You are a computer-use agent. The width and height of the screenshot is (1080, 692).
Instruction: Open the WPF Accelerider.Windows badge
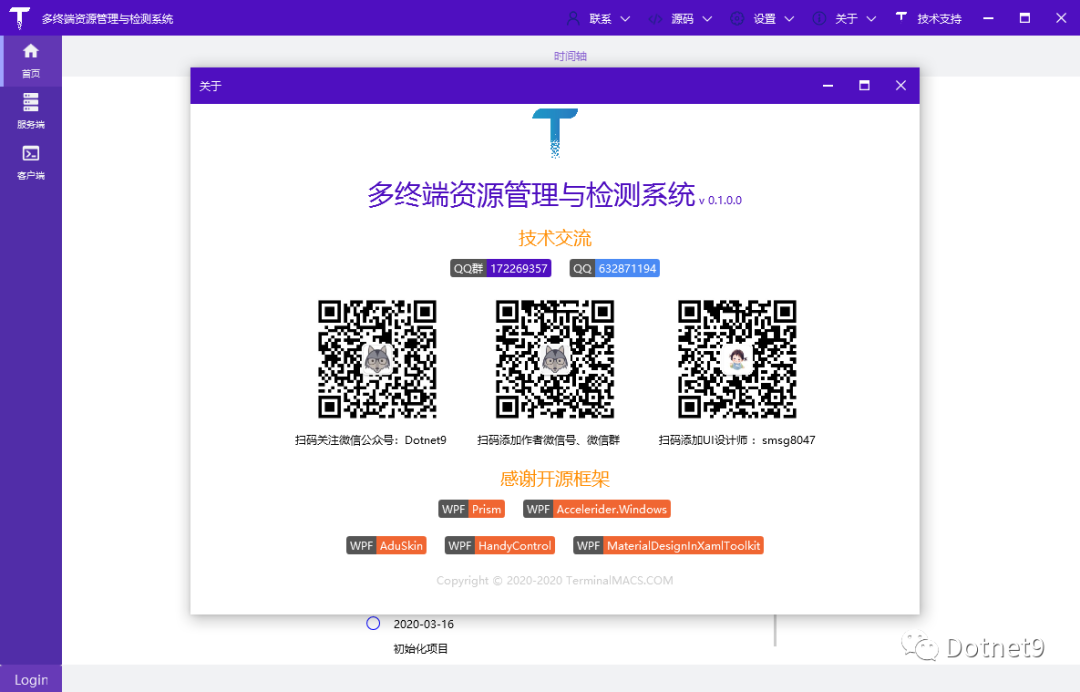597,510
